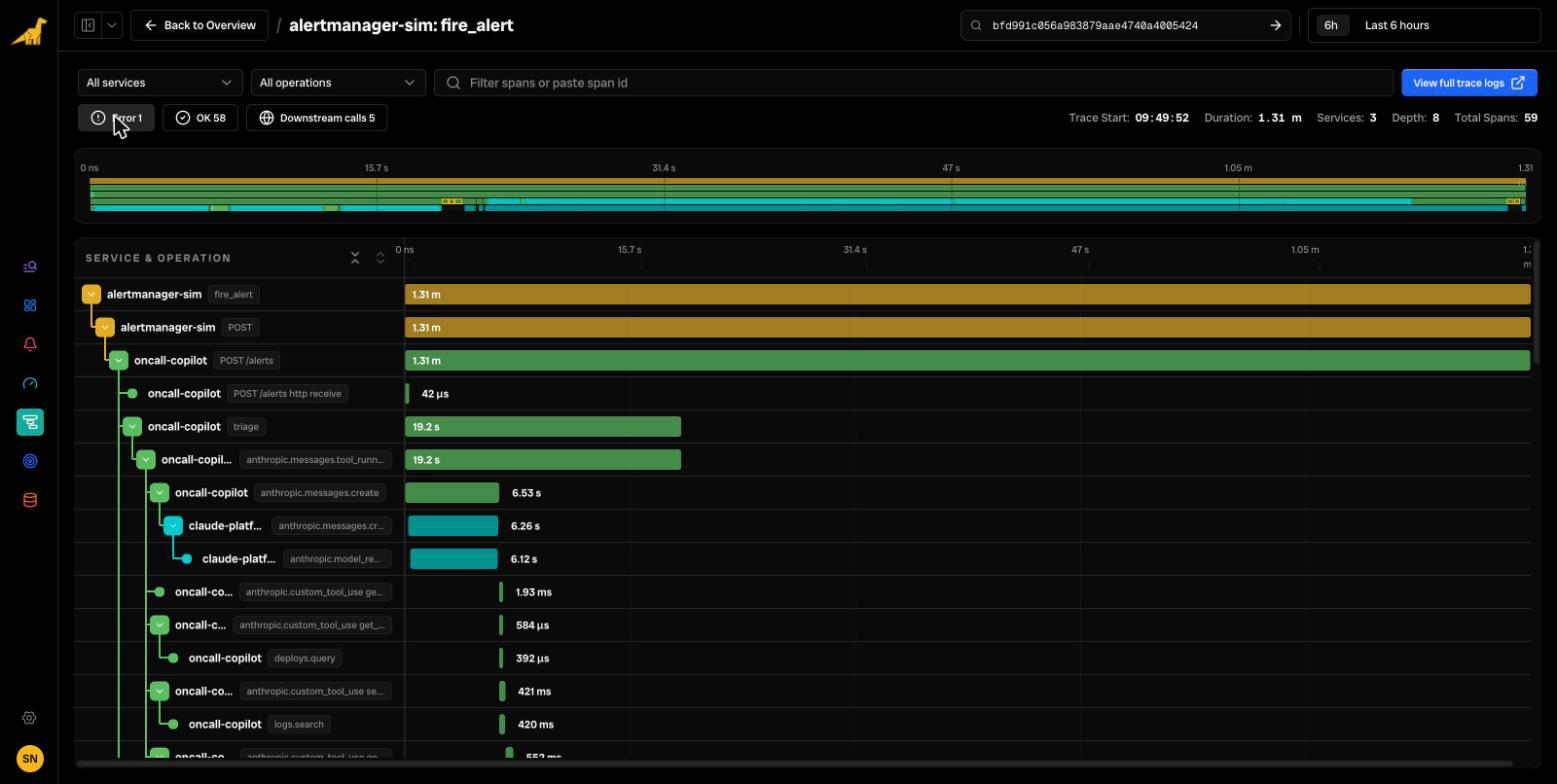Submit trace ID with the arrow icon
The width and height of the screenshot is (1557, 784).
(1275, 25)
